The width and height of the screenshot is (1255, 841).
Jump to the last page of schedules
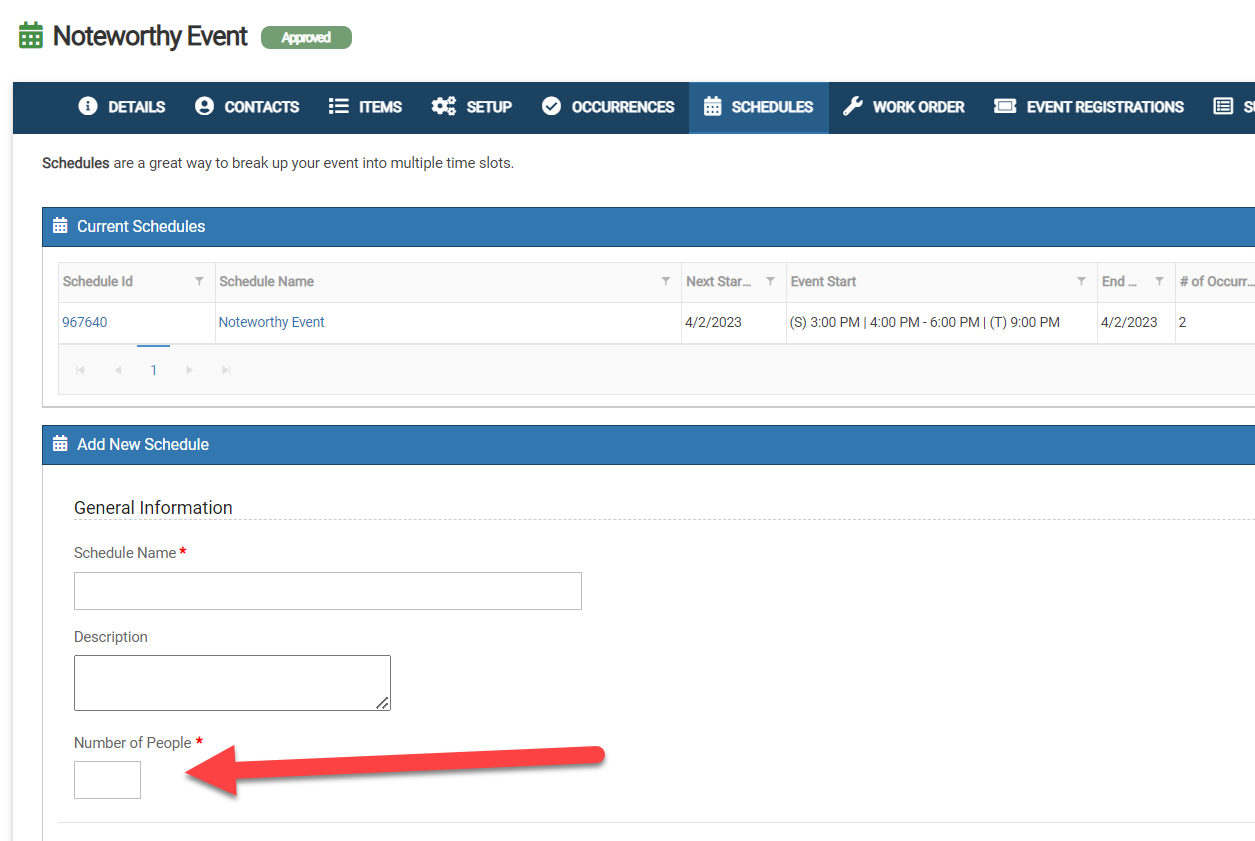pyautogui.click(x=226, y=370)
